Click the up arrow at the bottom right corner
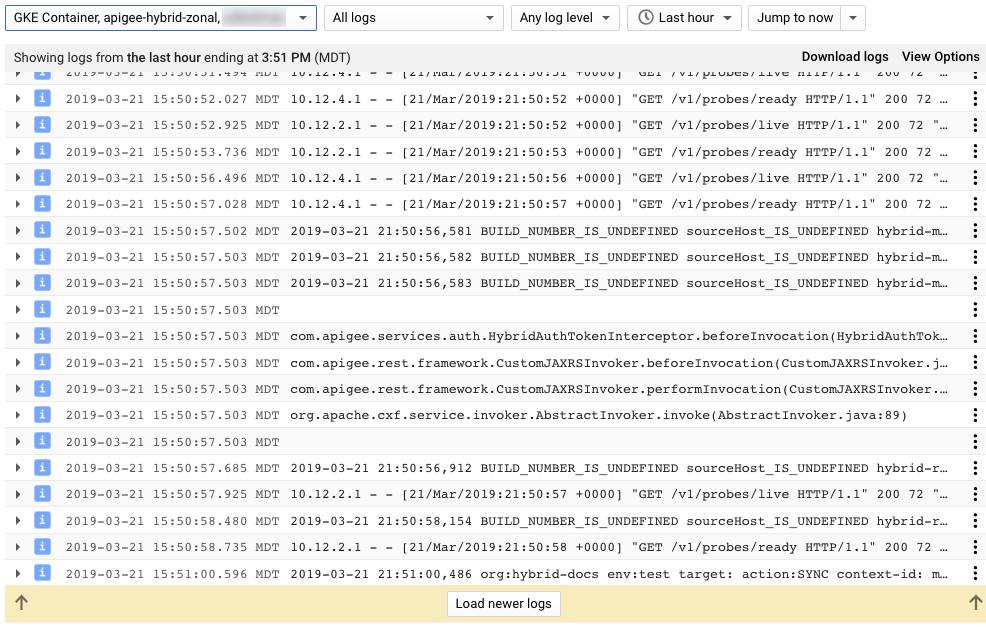 (x=973, y=603)
